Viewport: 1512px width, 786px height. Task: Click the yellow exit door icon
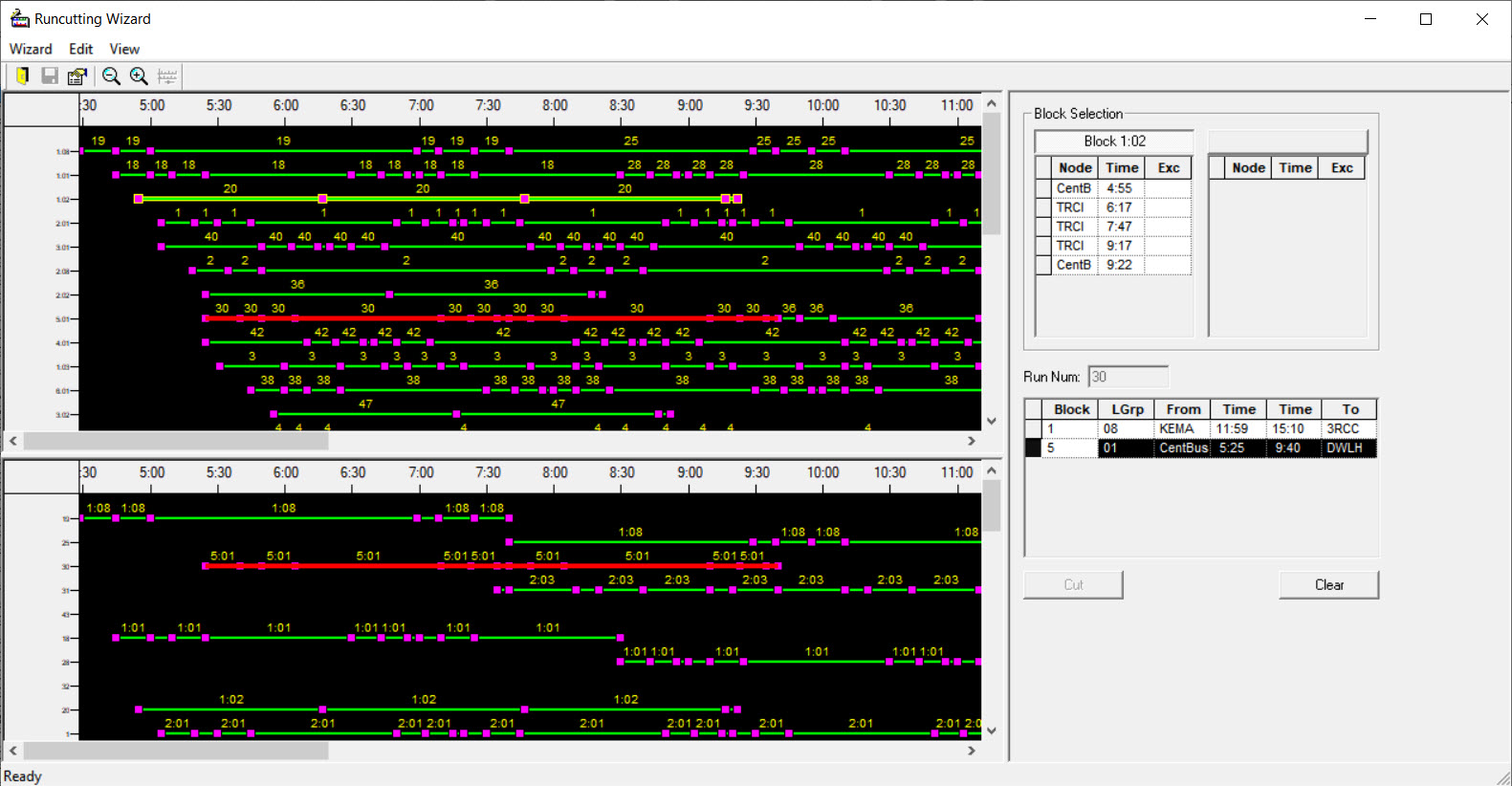22,76
